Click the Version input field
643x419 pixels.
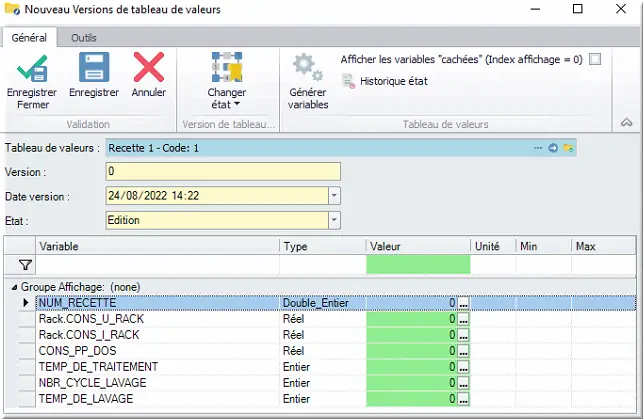point(216,172)
